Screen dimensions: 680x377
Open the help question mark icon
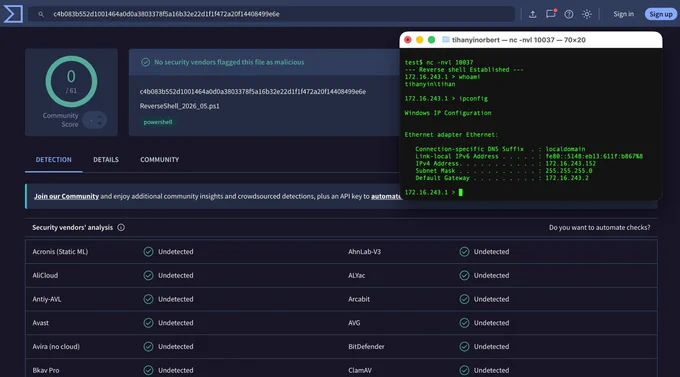(x=569, y=14)
